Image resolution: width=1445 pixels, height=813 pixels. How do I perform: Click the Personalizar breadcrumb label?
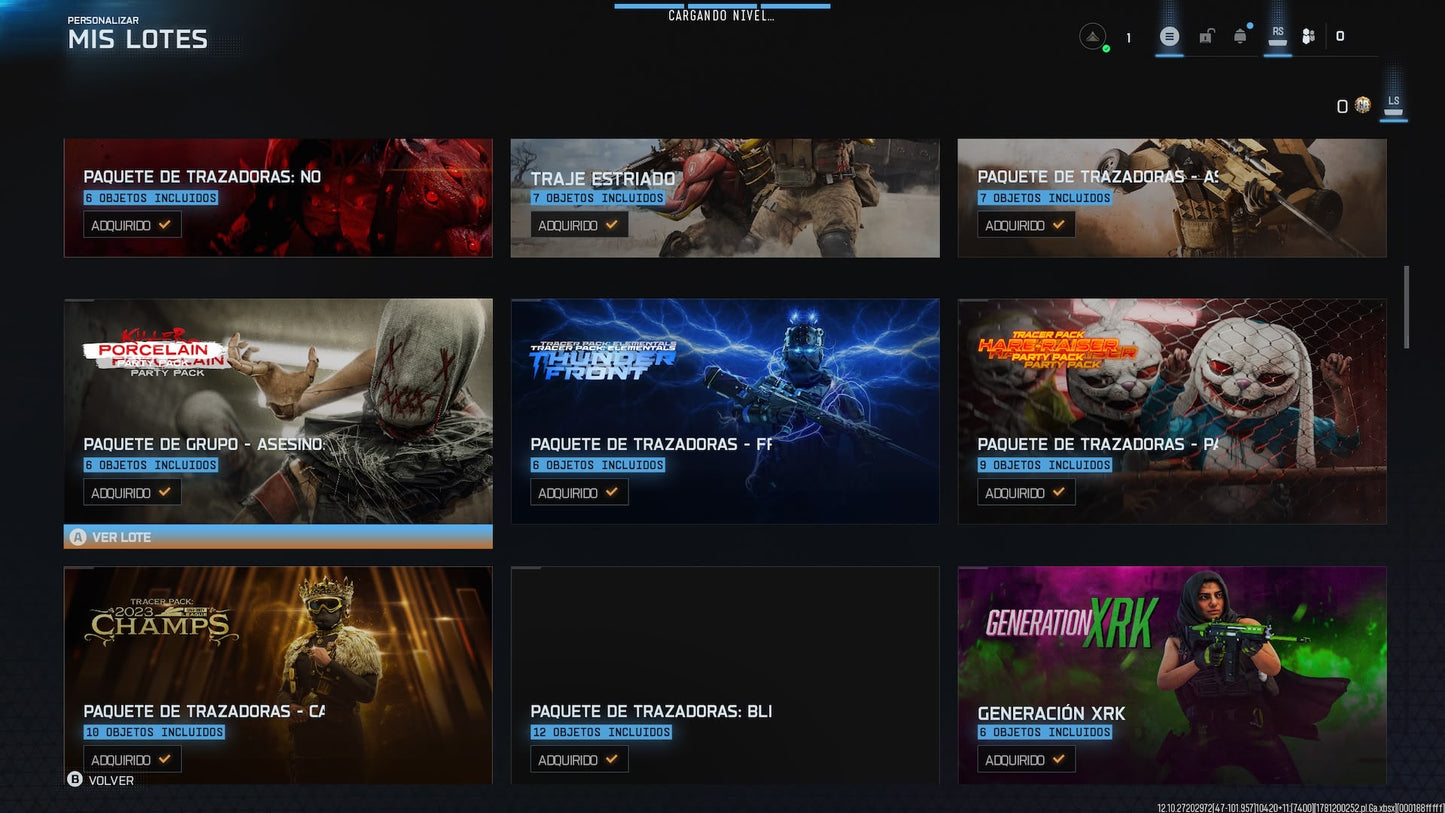pyautogui.click(x=103, y=20)
